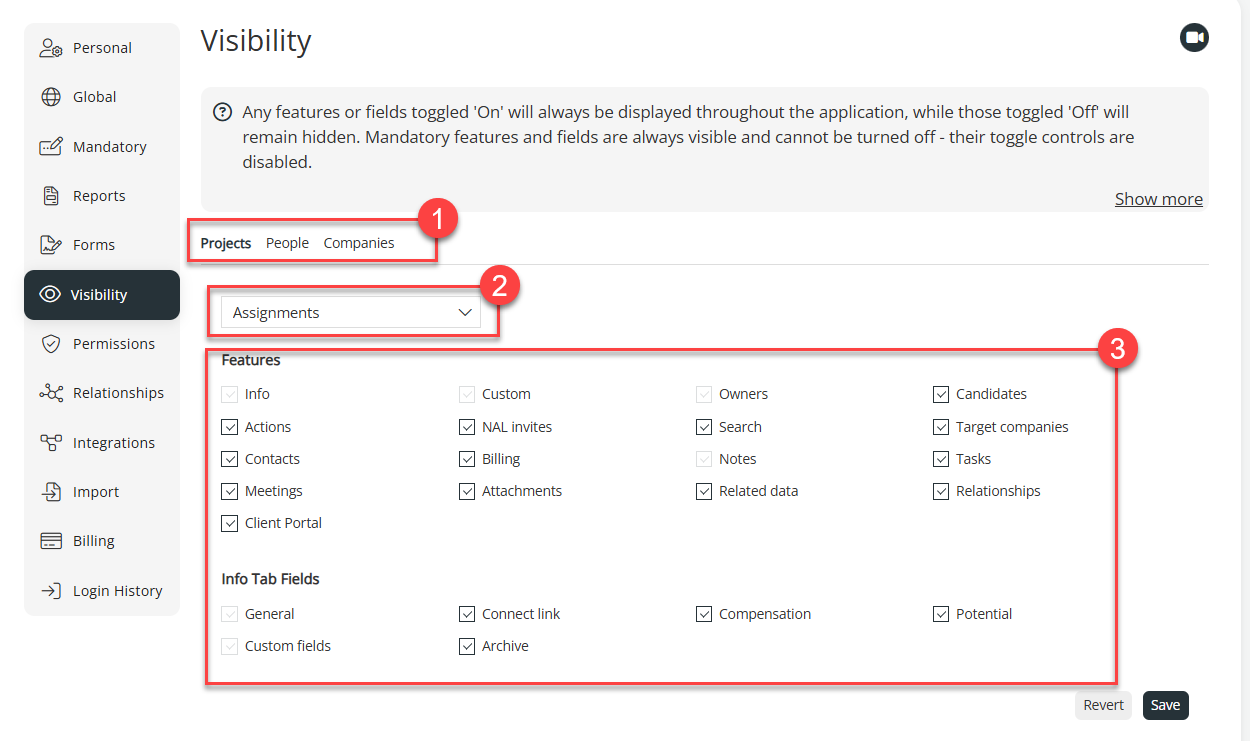Expand info text with Show more
The image size is (1250, 741).
coord(1158,199)
